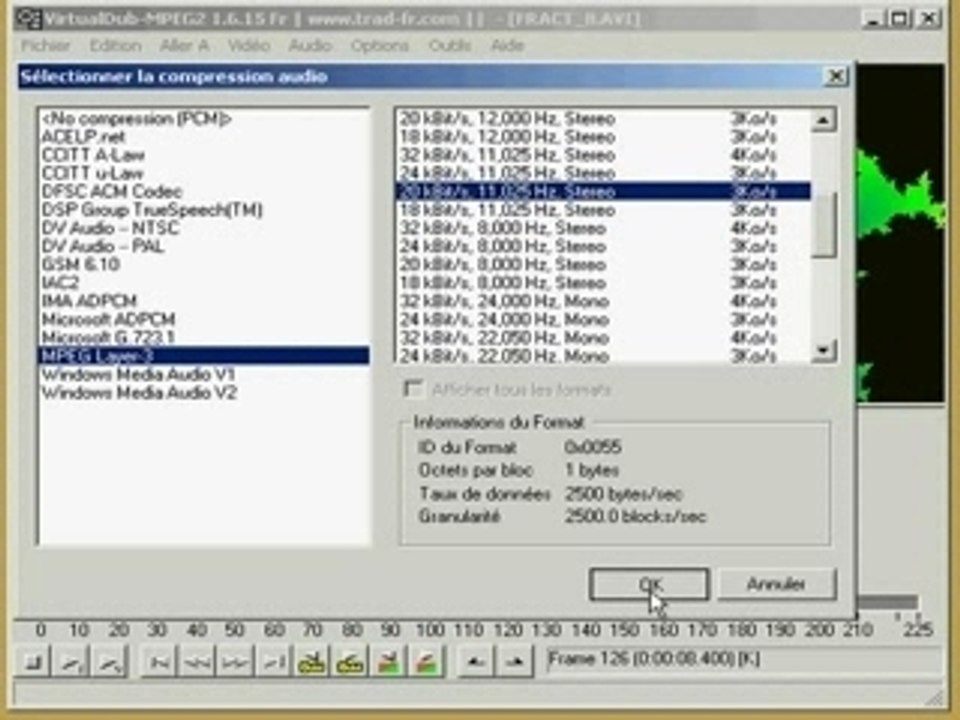
Task: Set selection start with Mark-in button
Action: (475, 662)
